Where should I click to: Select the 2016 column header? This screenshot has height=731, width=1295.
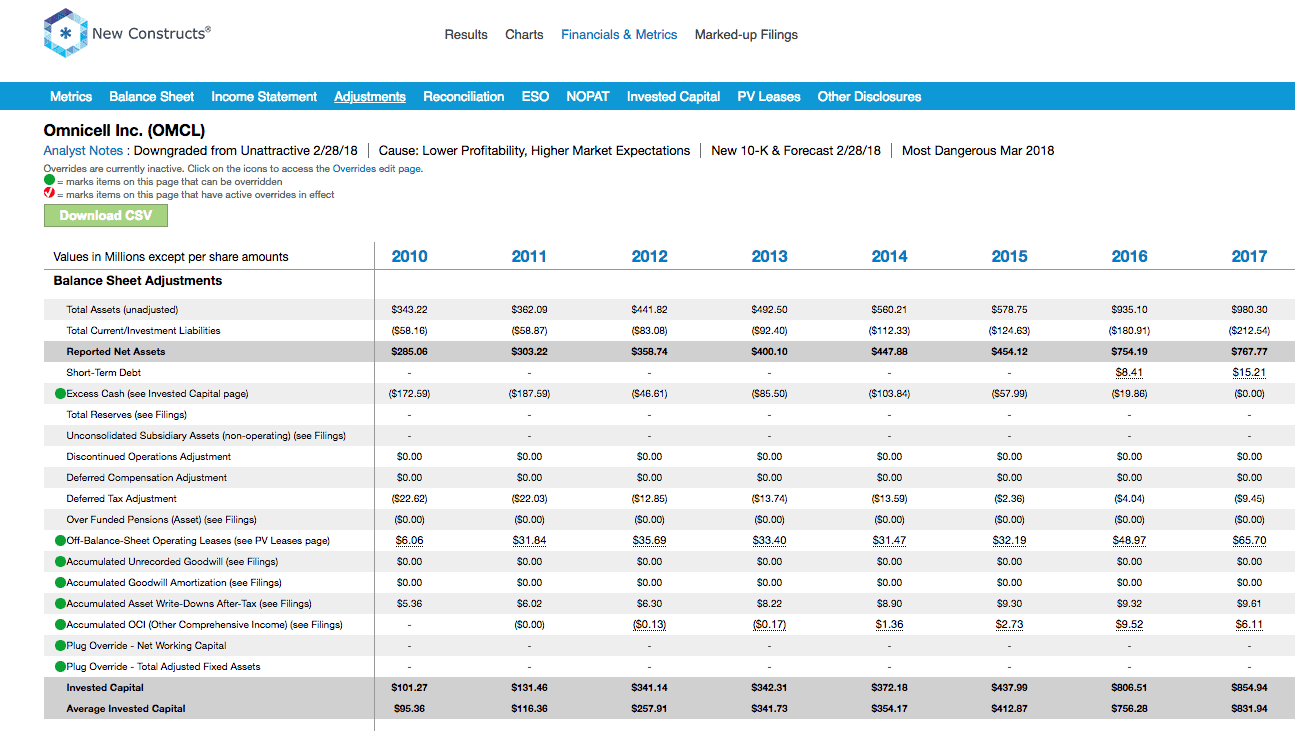click(x=1129, y=257)
